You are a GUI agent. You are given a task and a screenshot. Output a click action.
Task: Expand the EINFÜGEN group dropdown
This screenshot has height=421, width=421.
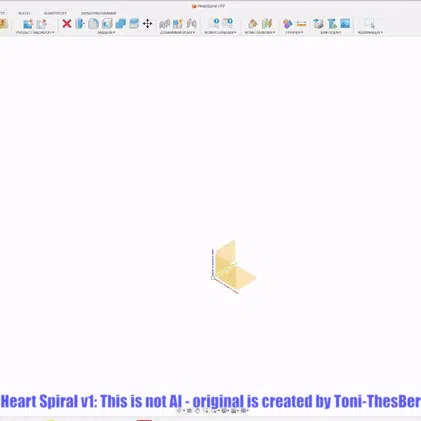point(331,32)
